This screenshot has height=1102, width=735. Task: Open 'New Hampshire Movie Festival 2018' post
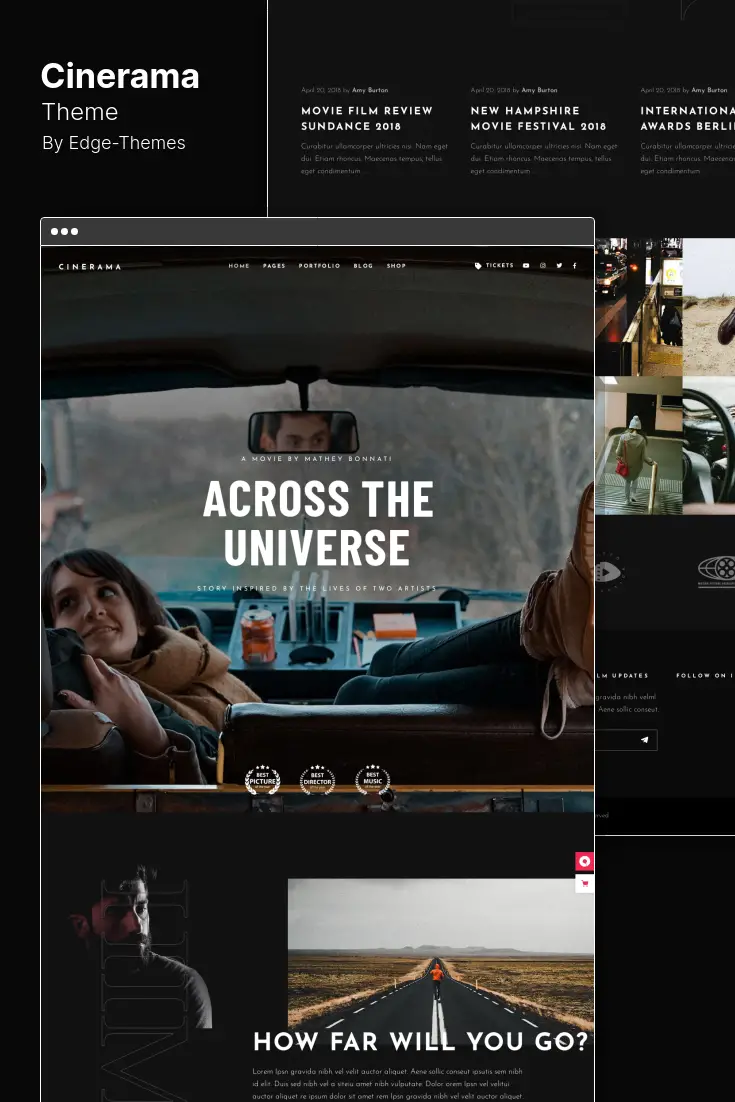538,118
